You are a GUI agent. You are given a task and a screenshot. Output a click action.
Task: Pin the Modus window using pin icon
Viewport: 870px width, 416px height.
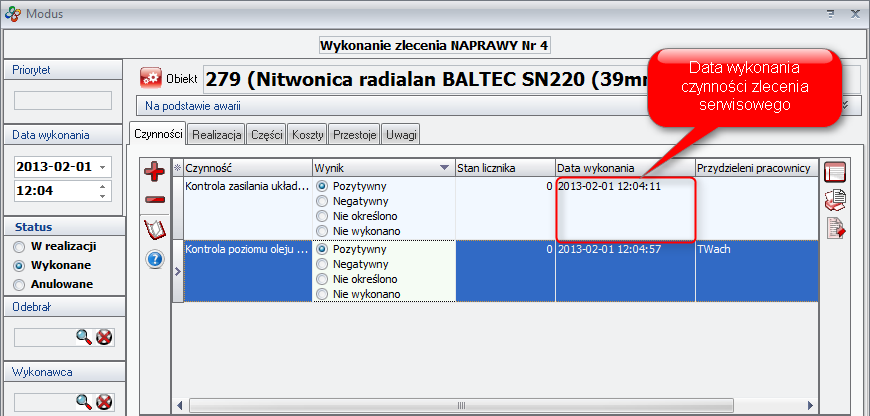(x=831, y=14)
